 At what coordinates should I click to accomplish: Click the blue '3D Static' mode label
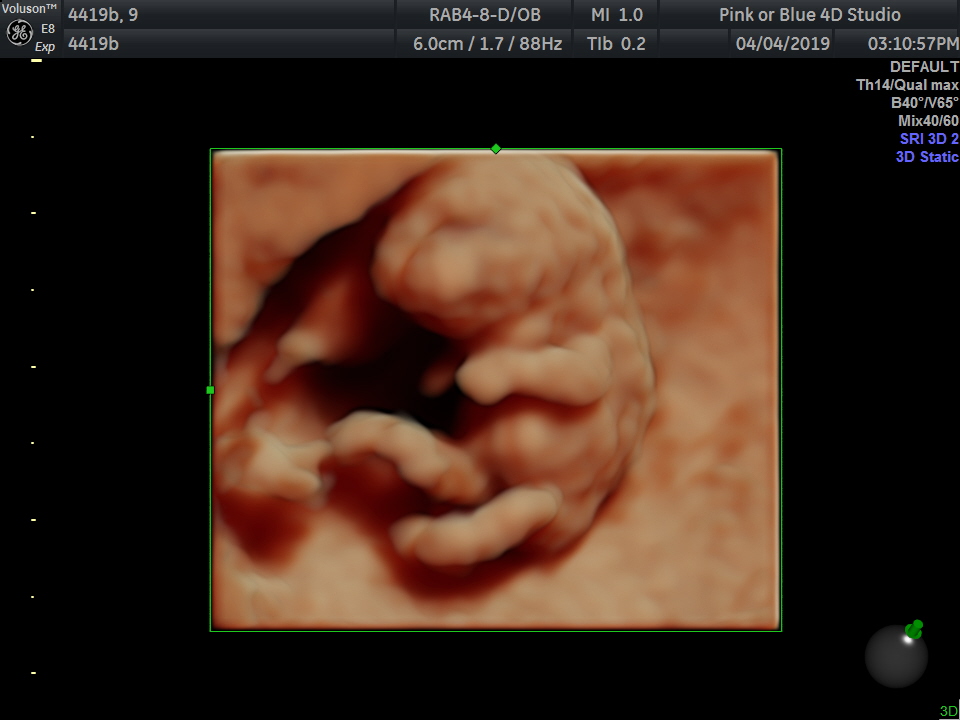tap(927, 156)
